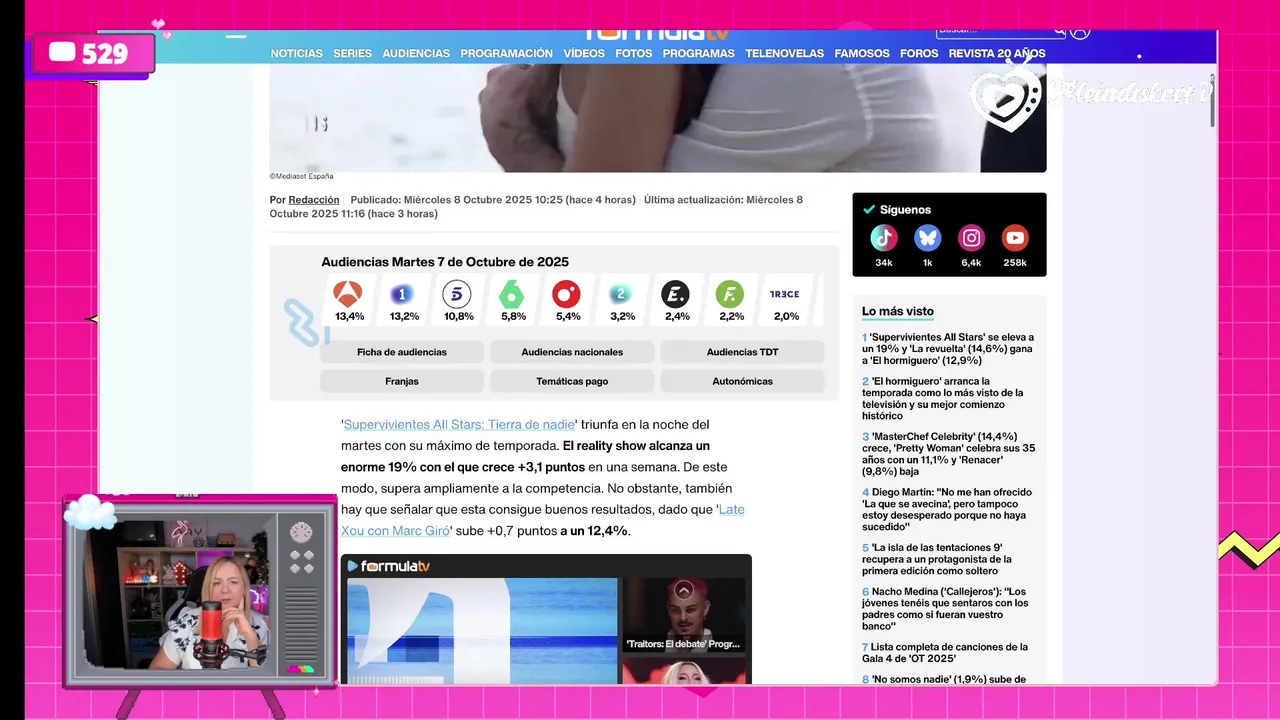
Task: Open the user account icon
Action: [x=1080, y=33]
